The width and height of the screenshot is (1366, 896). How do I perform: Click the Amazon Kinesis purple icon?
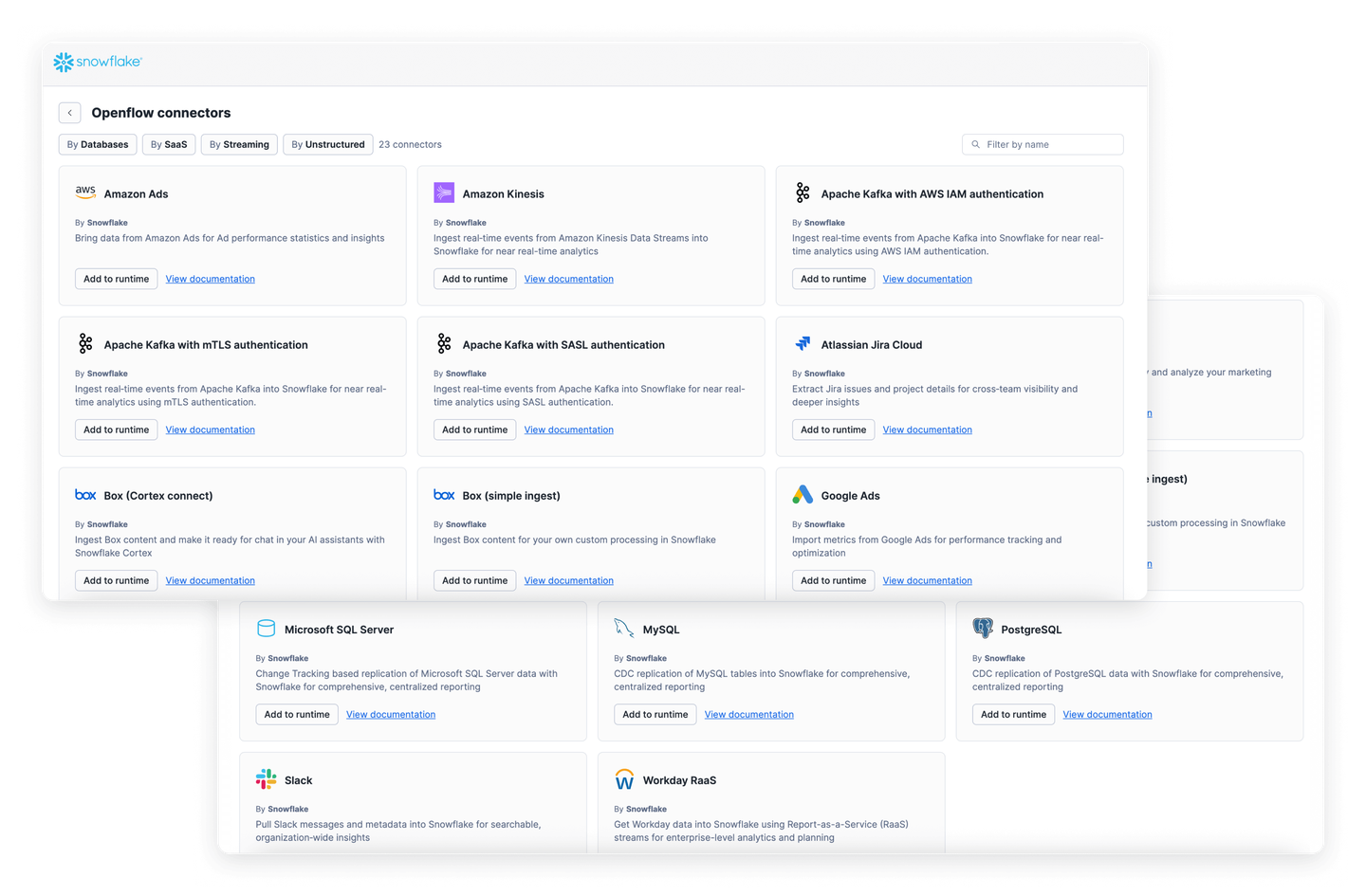(444, 193)
